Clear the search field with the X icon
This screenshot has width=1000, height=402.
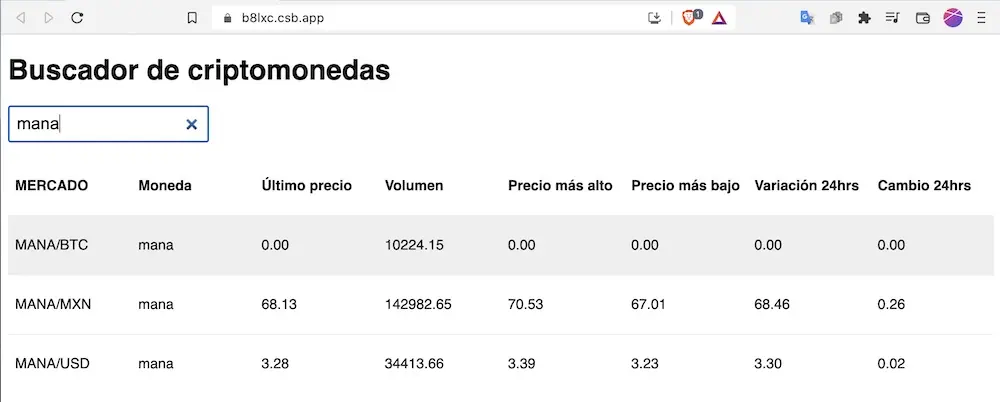(191, 124)
